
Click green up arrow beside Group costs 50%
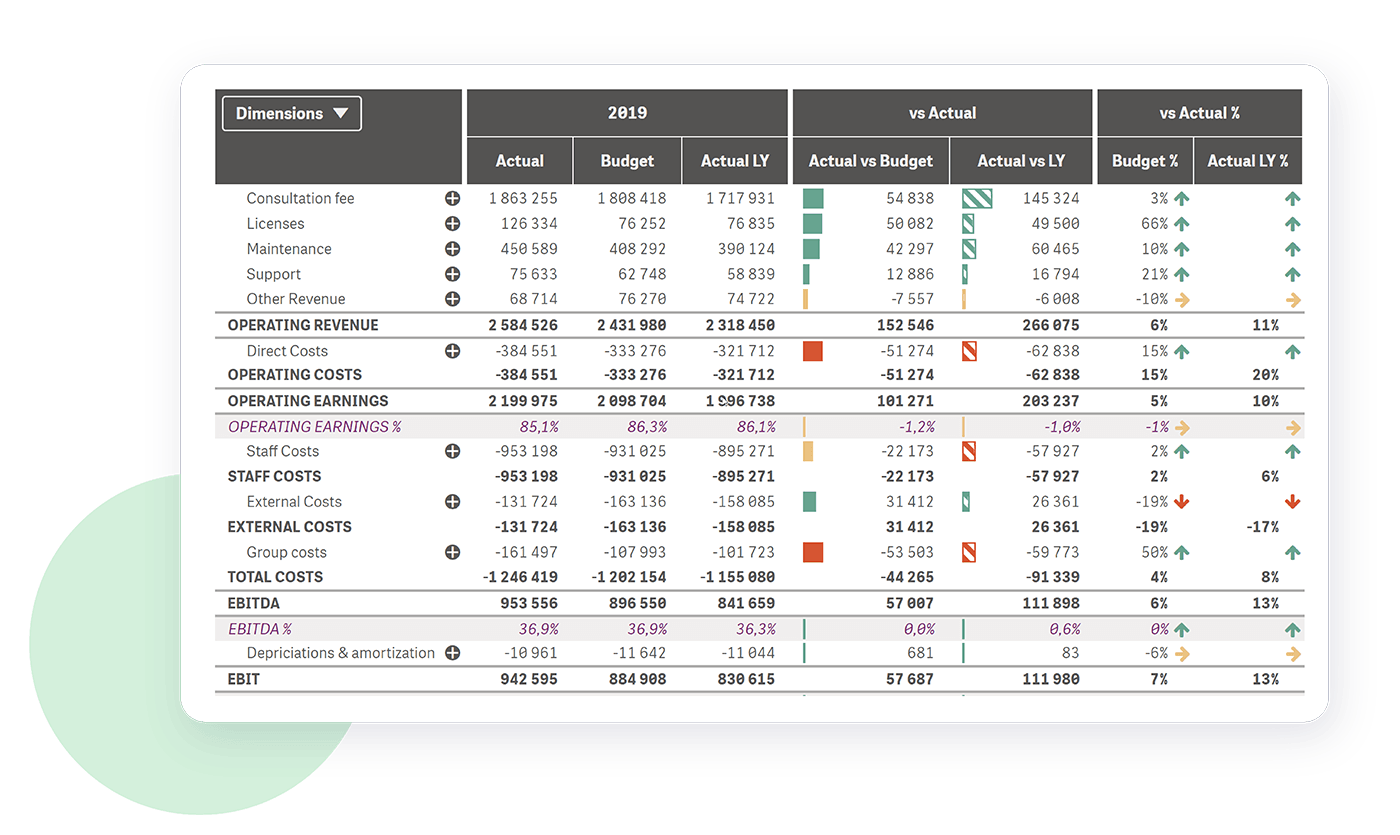point(1182,552)
